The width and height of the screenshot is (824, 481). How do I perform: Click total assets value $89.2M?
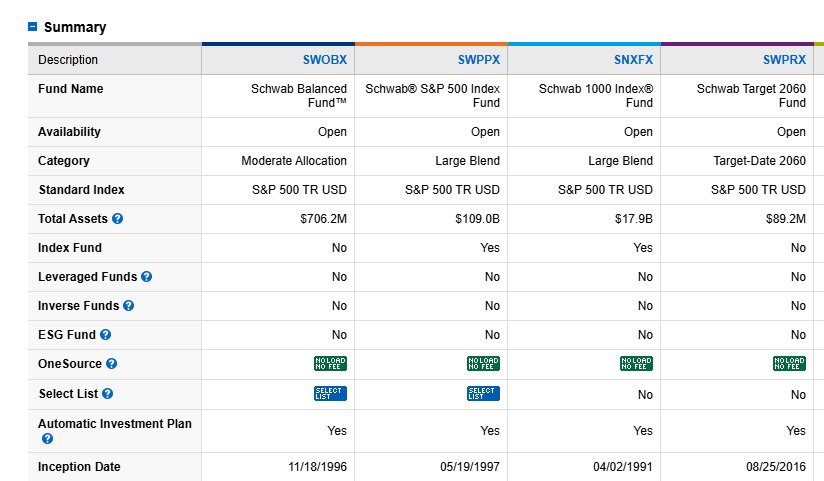point(786,219)
